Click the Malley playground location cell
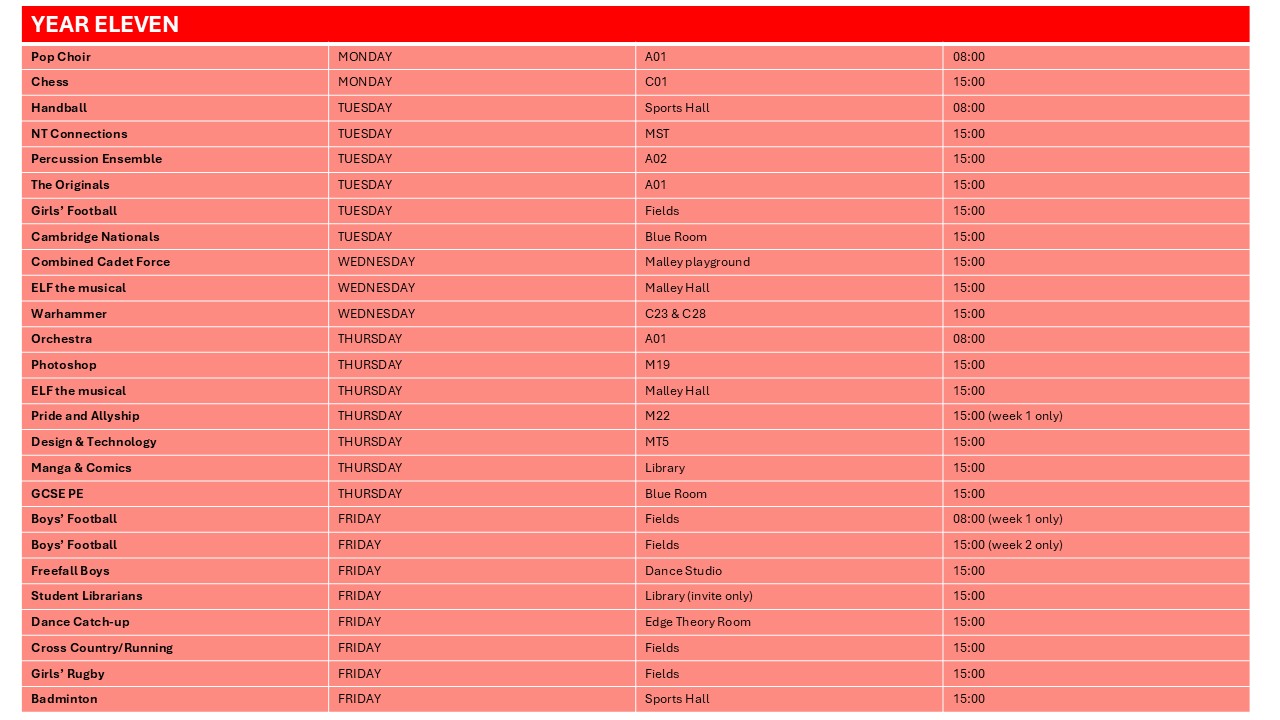Viewport: 1280px width, 720px height. pyautogui.click(x=697, y=262)
